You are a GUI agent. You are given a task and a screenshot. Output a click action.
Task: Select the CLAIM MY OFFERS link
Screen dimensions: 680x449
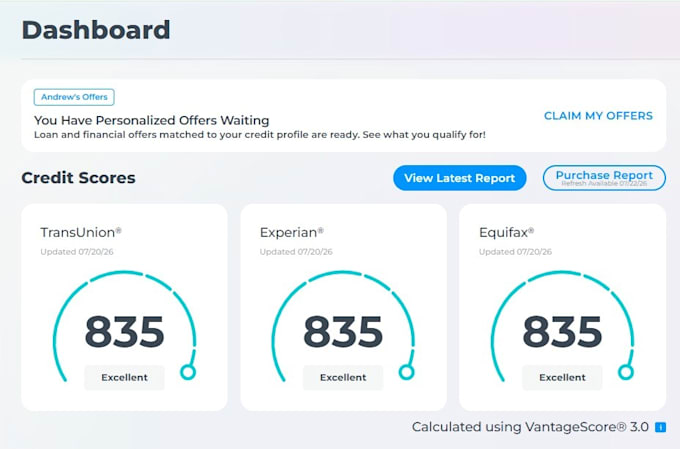(598, 116)
